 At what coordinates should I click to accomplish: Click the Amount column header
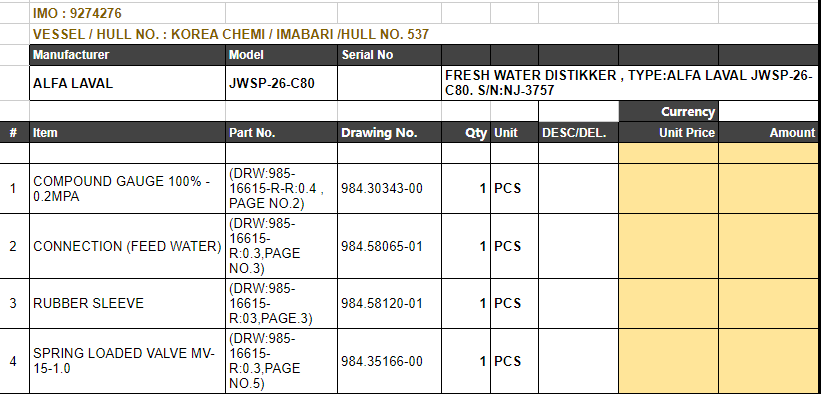coord(768,132)
